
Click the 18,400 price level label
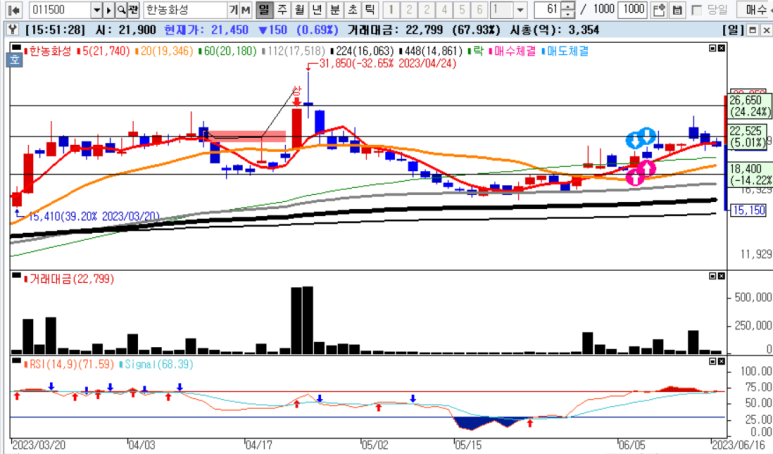750,175
